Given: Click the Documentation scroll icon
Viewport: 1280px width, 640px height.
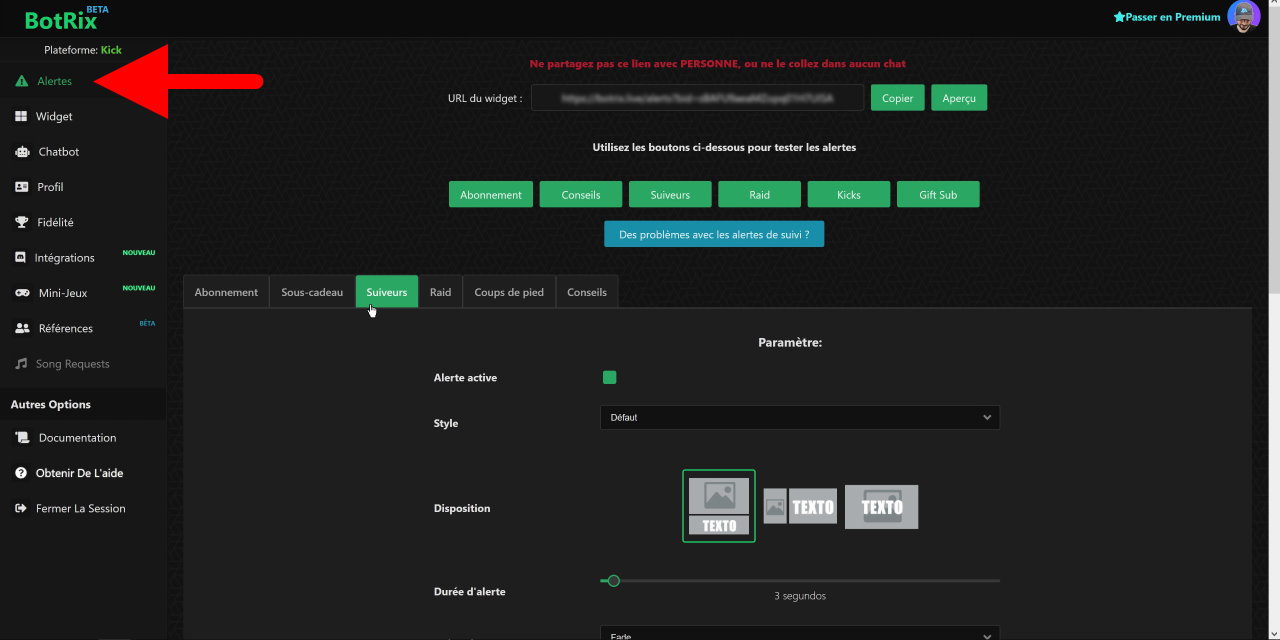Looking at the screenshot, I should (22, 438).
